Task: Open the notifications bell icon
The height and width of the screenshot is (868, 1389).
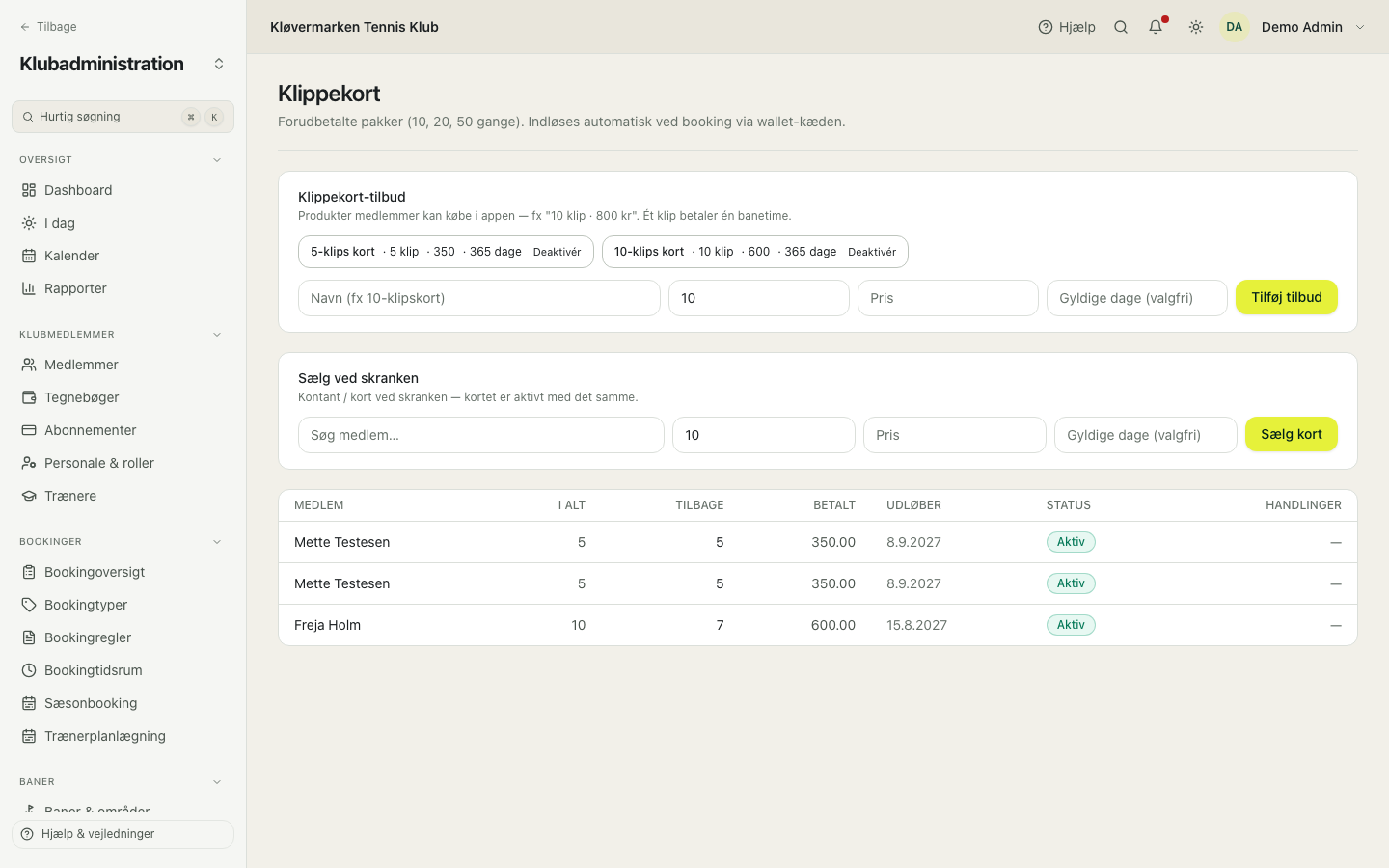Action: pos(1156,27)
